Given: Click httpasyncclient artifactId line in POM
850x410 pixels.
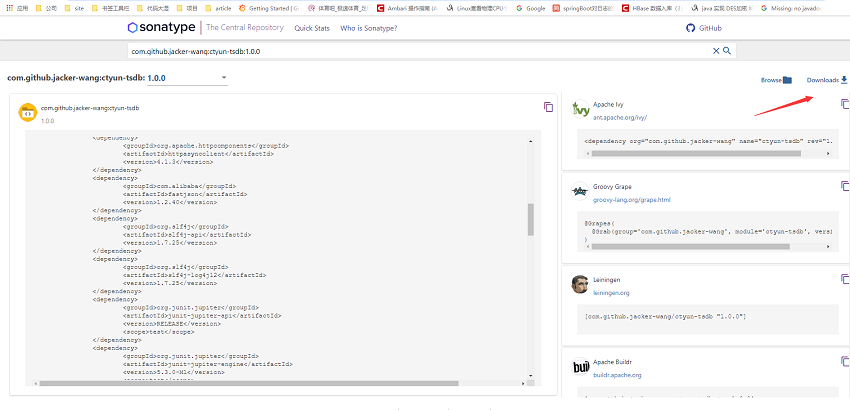Looking at the screenshot, I should pos(198,154).
